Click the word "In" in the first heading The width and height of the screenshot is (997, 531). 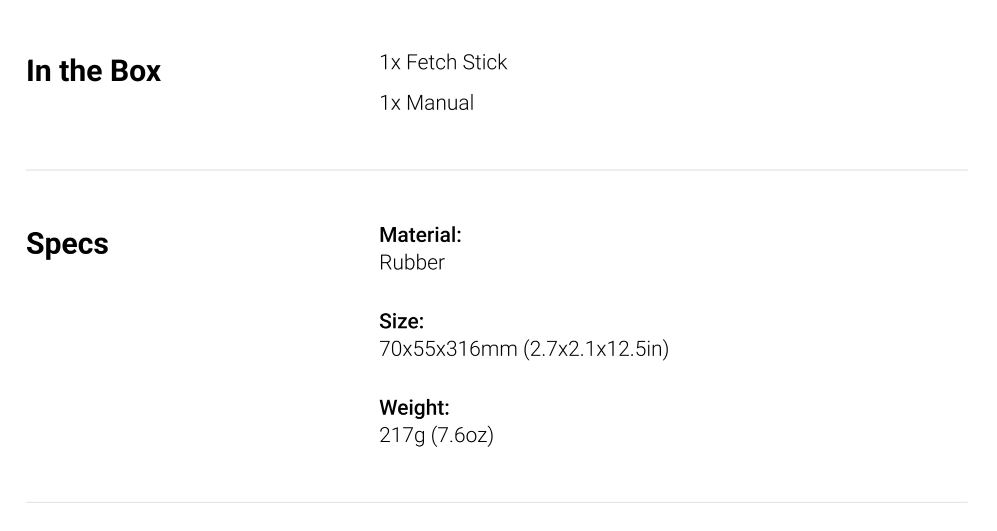pyautogui.click(x=38, y=71)
